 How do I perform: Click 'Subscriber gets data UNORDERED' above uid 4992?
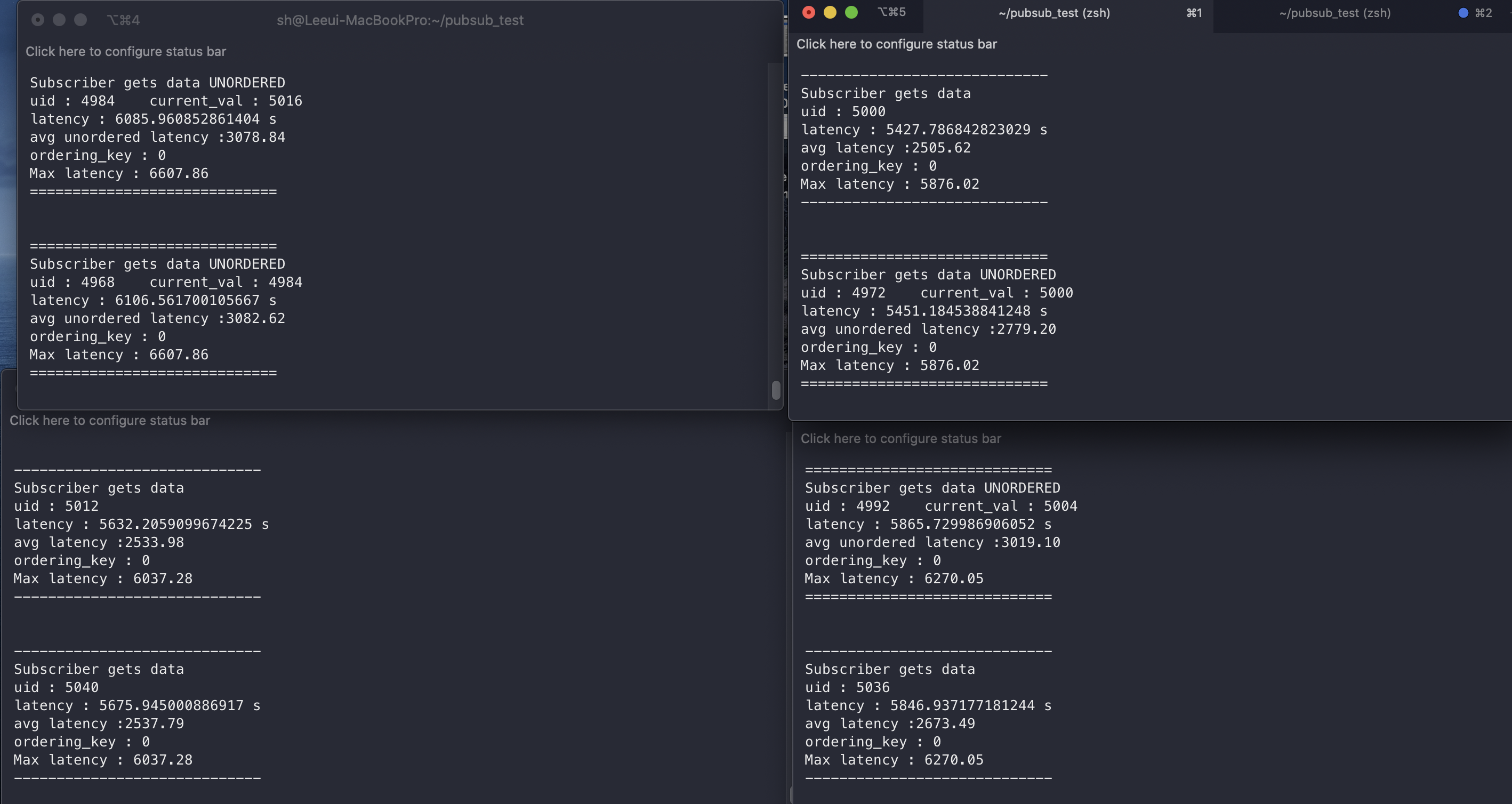(932, 488)
